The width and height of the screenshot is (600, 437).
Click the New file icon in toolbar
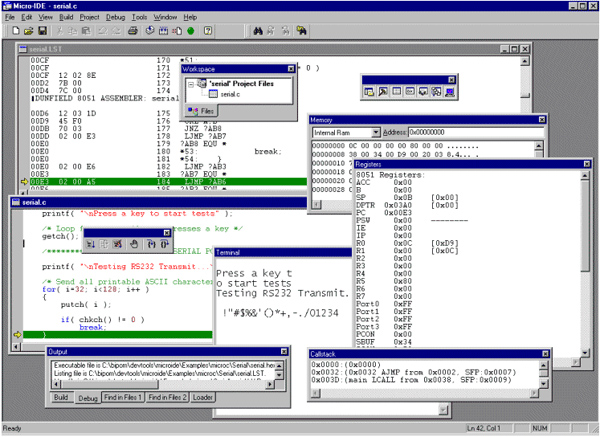[17, 31]
